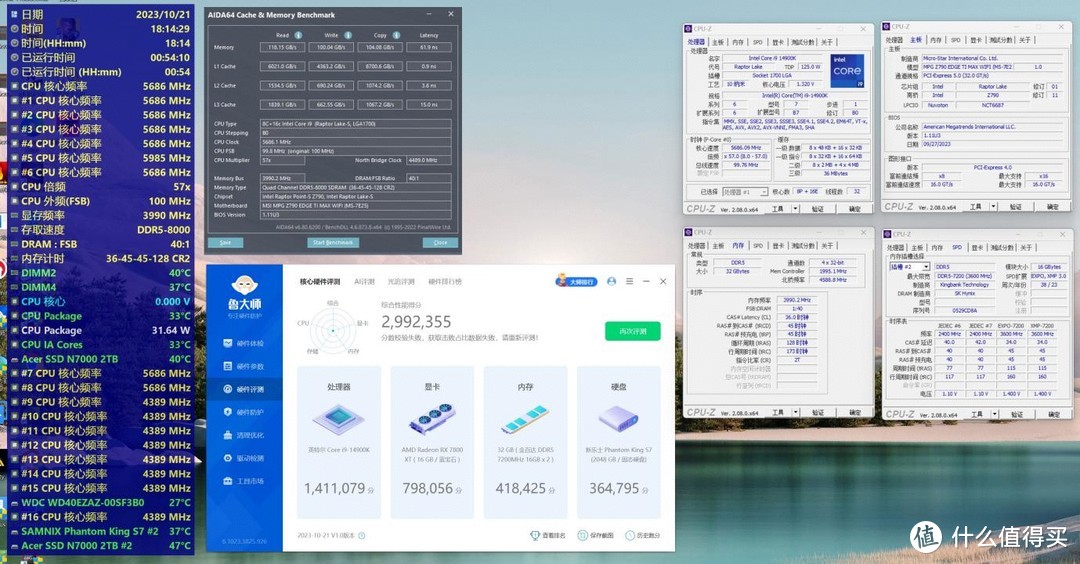Click the '内存计时' 36-45-45-128 CR2 row
The width and height of the screenshot is (1080, 564).
[x=101, y=258]
